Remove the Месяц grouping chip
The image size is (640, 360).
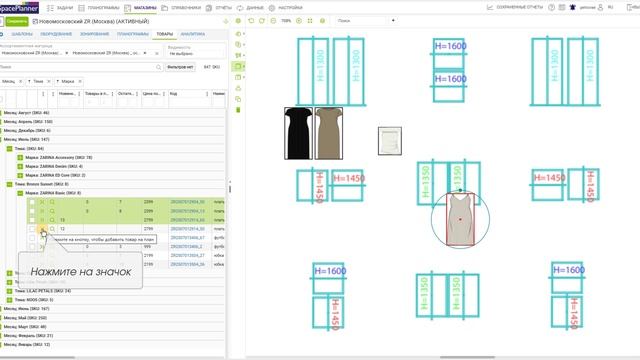[x=21, y=82]
